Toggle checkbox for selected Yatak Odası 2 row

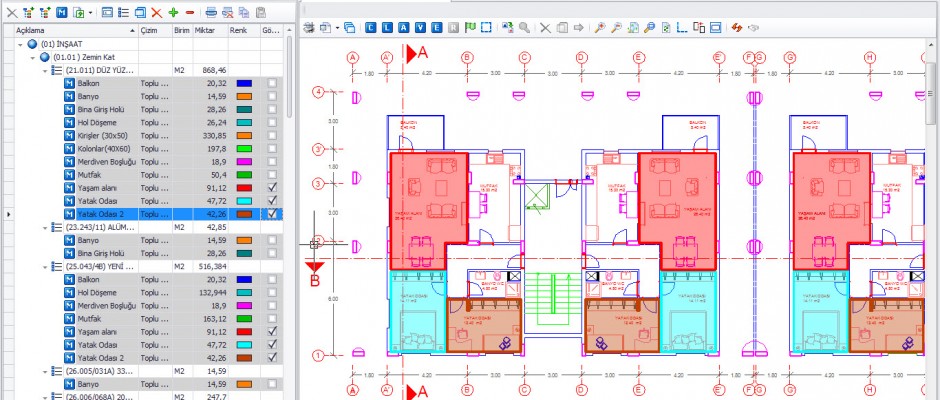(x=272, y=213)
